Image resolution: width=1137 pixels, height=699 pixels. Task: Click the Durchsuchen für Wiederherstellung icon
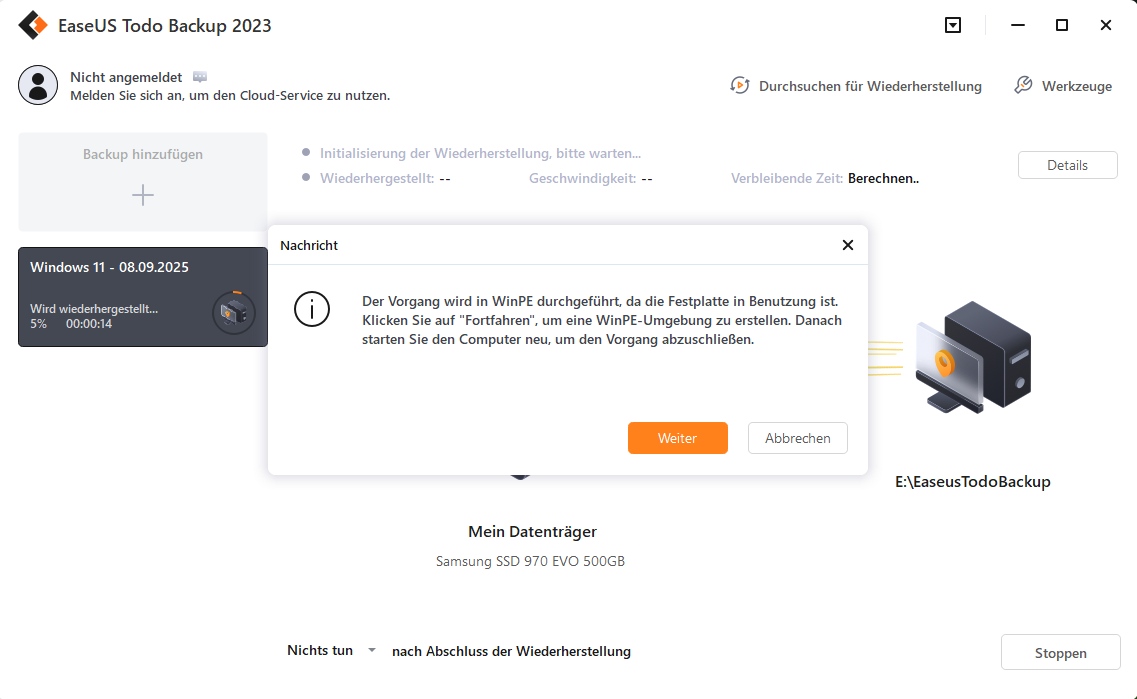coord(740,86)
